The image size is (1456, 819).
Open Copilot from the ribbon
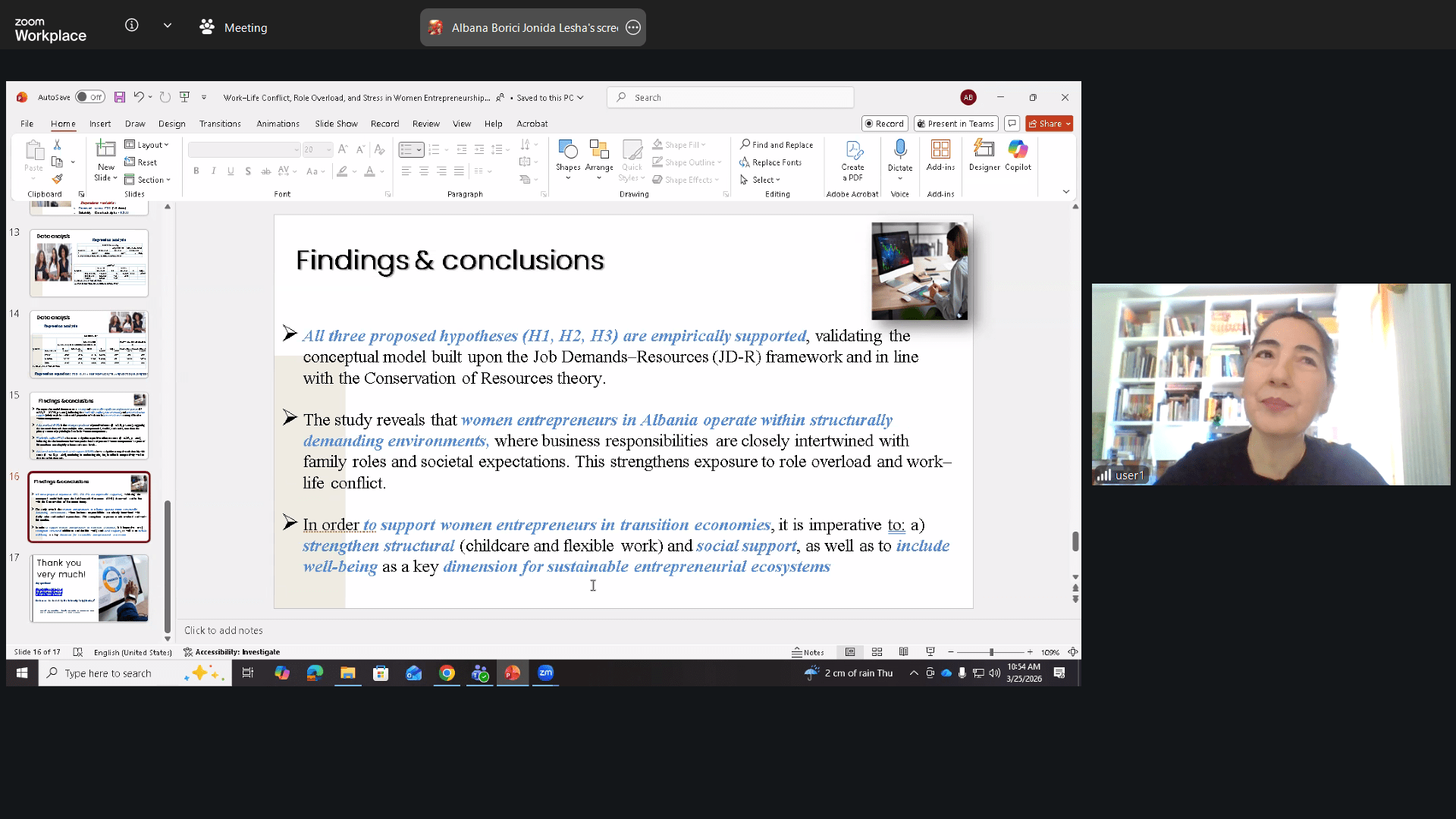1018,149
